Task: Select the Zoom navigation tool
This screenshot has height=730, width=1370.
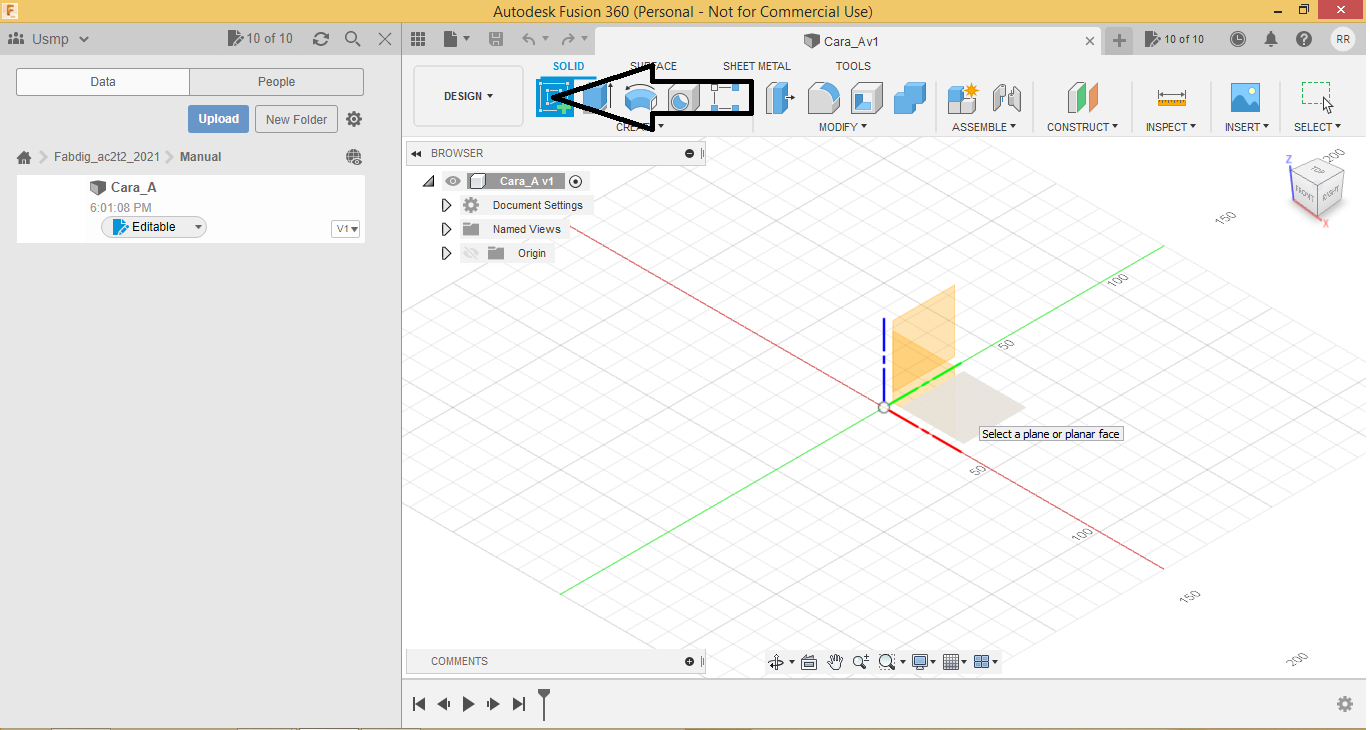Action: coord(860,662)
